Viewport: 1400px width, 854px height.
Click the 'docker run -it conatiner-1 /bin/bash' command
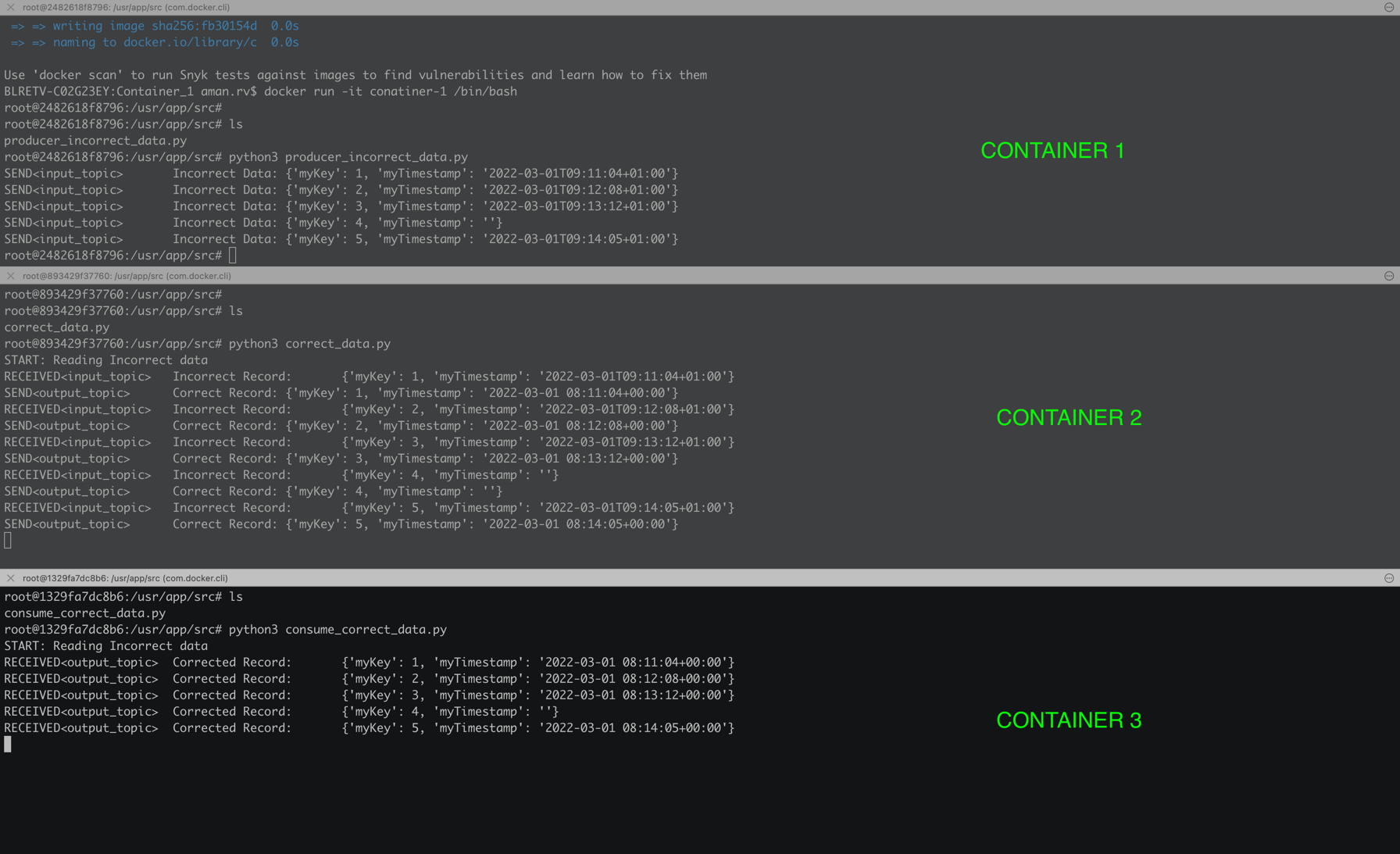(x=391, y=91)
